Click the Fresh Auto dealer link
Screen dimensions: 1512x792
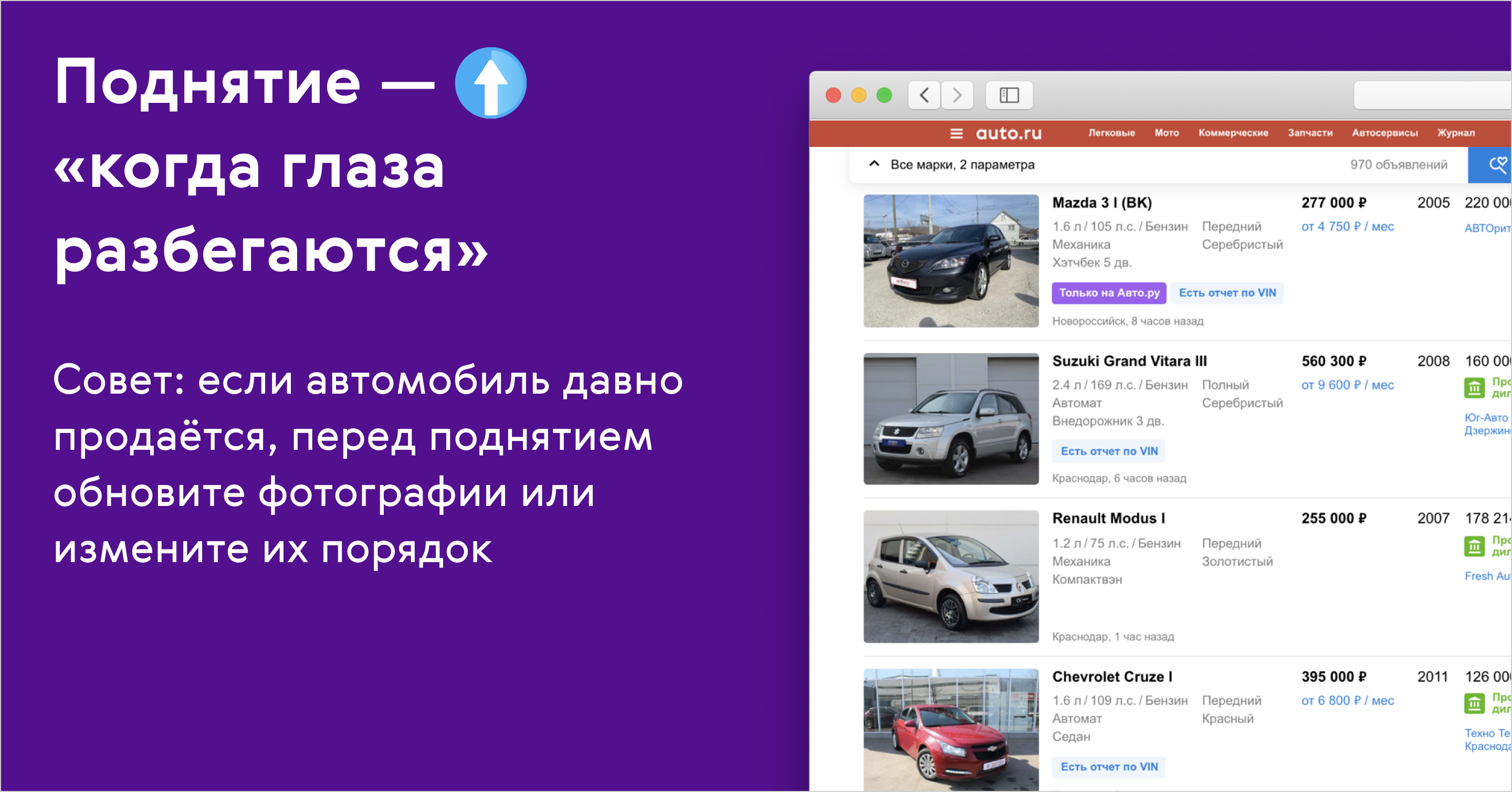pos(1487,576)
